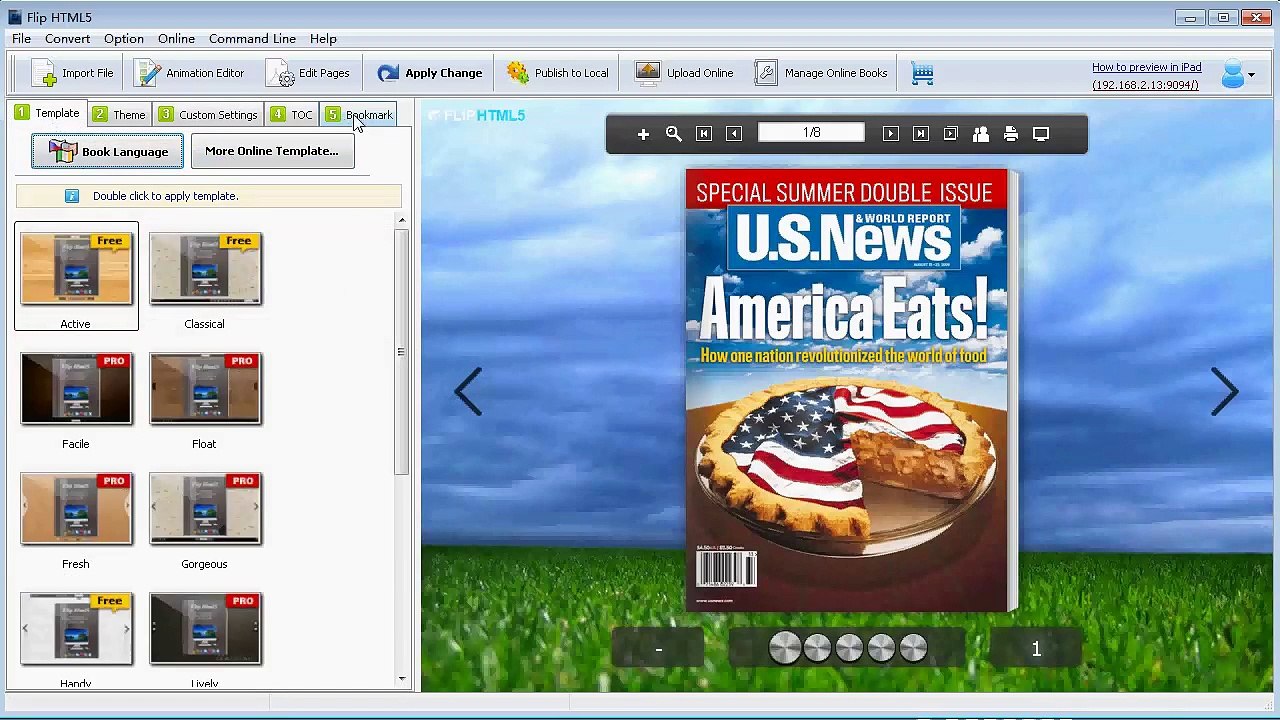The height and width of the screenshot is (720, 1280).
Task: Click the Book Language button
Action: click(107, 151)
